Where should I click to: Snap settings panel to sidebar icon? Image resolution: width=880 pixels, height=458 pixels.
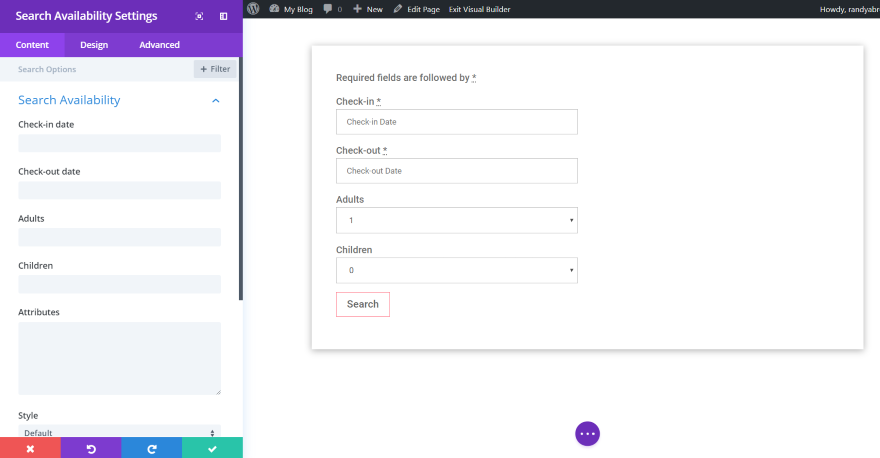point(223,16)
